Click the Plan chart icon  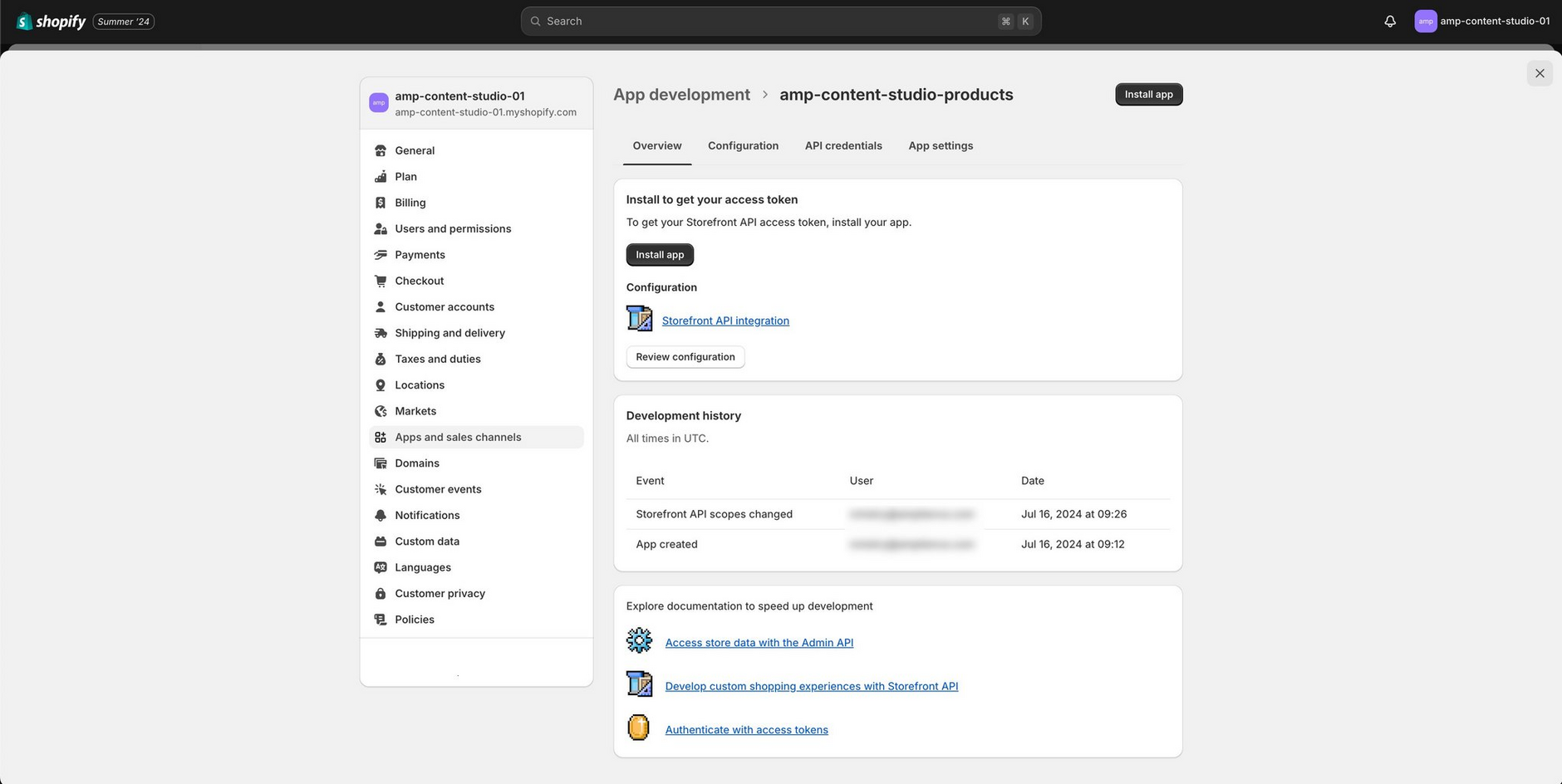pyautogui.click(x=381, y=177)
